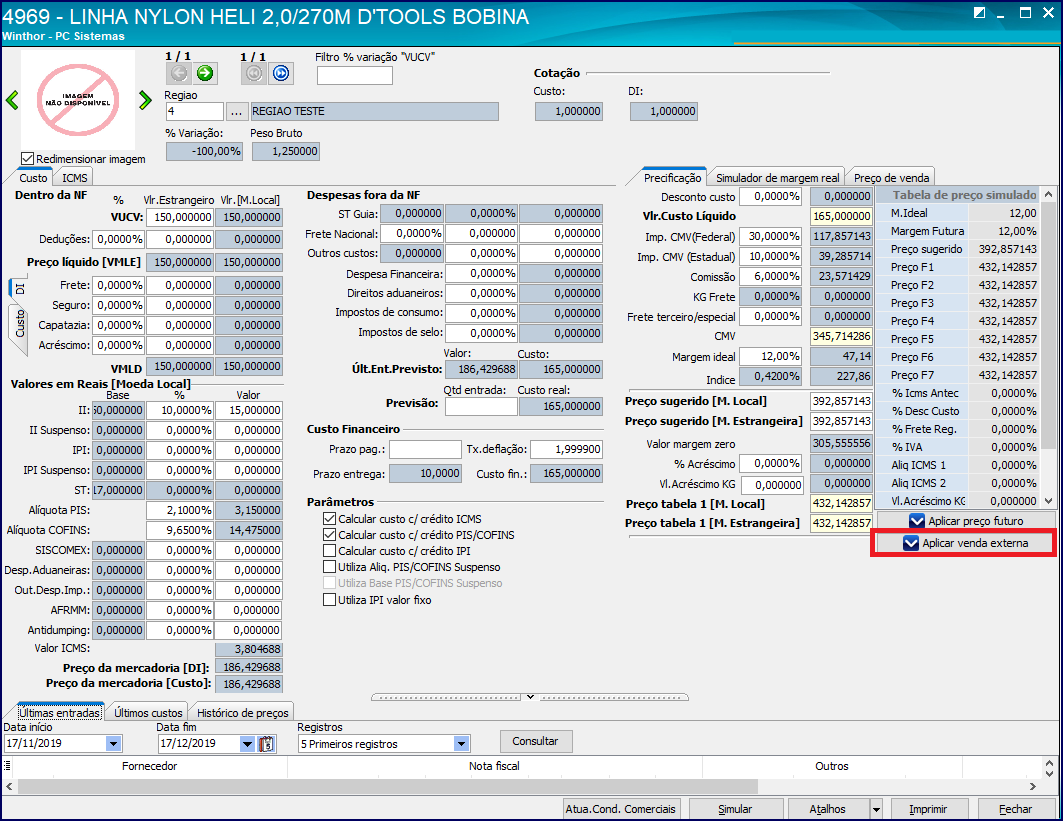Enable Utiliza Aliq. PIS/COFINS Suspenso
Image resolution: width=1063 pixels, height=821 pixels.
coord(329,567)
